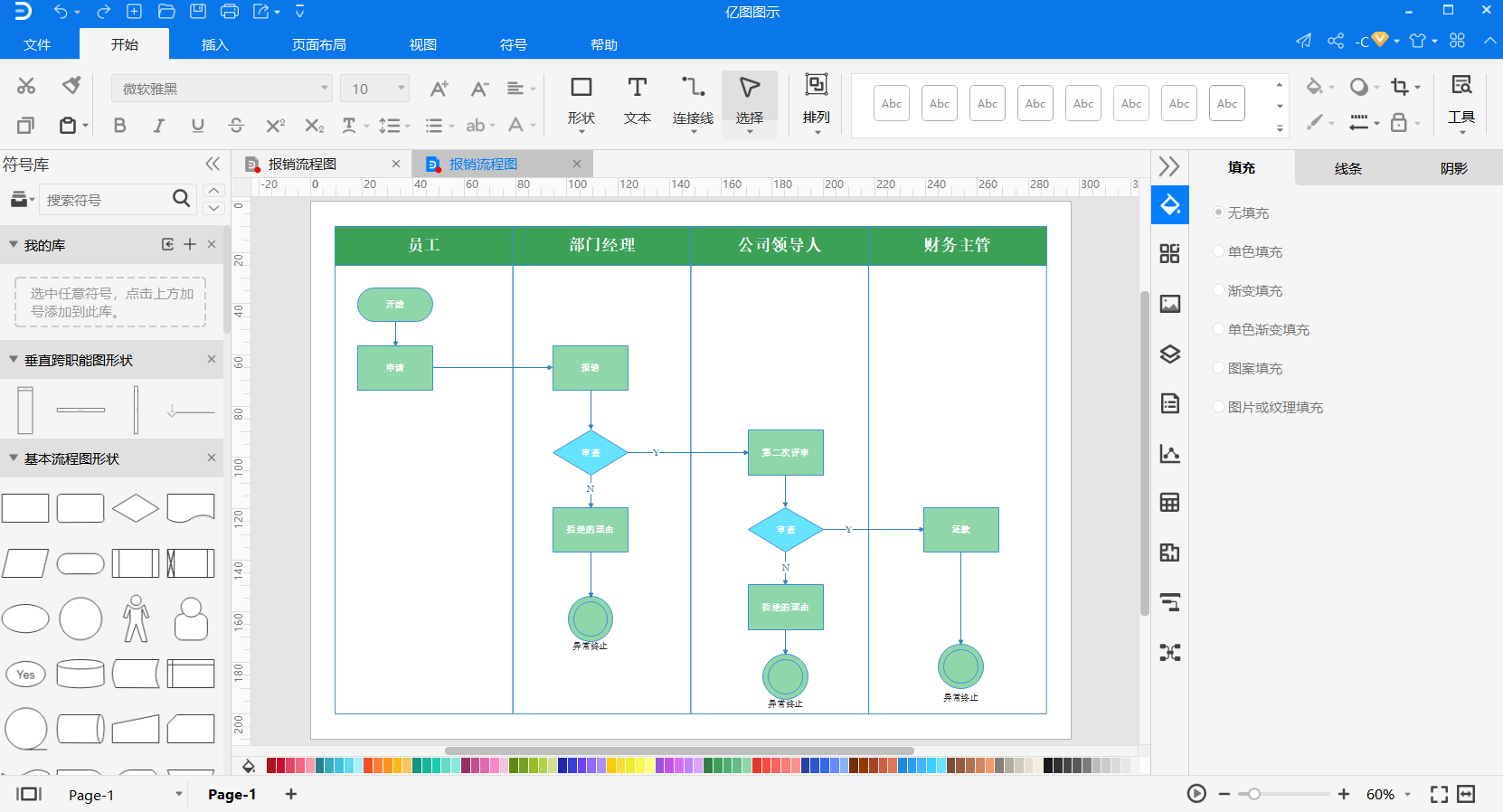The image size is (1503, 812).
Task: Open the image panel icon in right sidebar
Action: (x=1170, y=304)
